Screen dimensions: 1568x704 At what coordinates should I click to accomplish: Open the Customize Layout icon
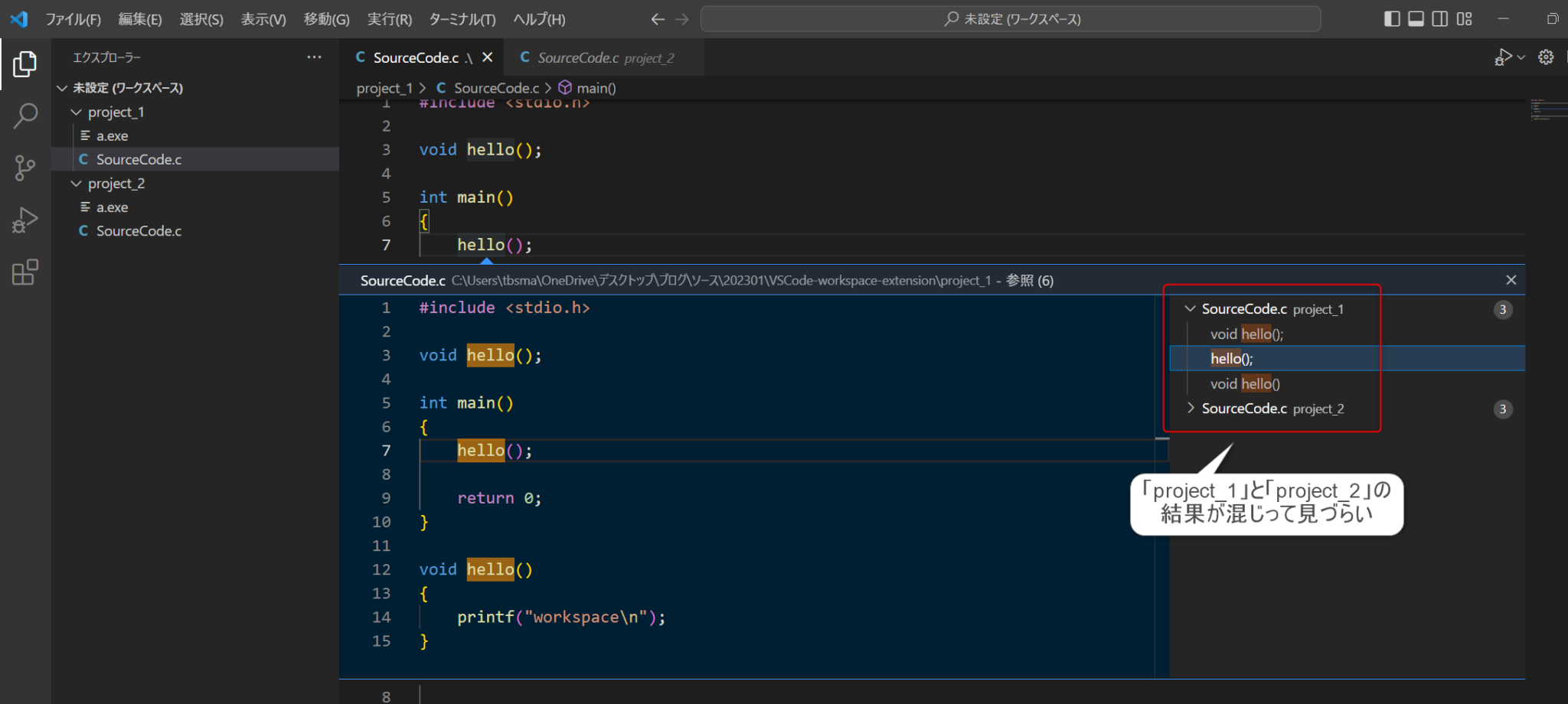[1464, 18]
